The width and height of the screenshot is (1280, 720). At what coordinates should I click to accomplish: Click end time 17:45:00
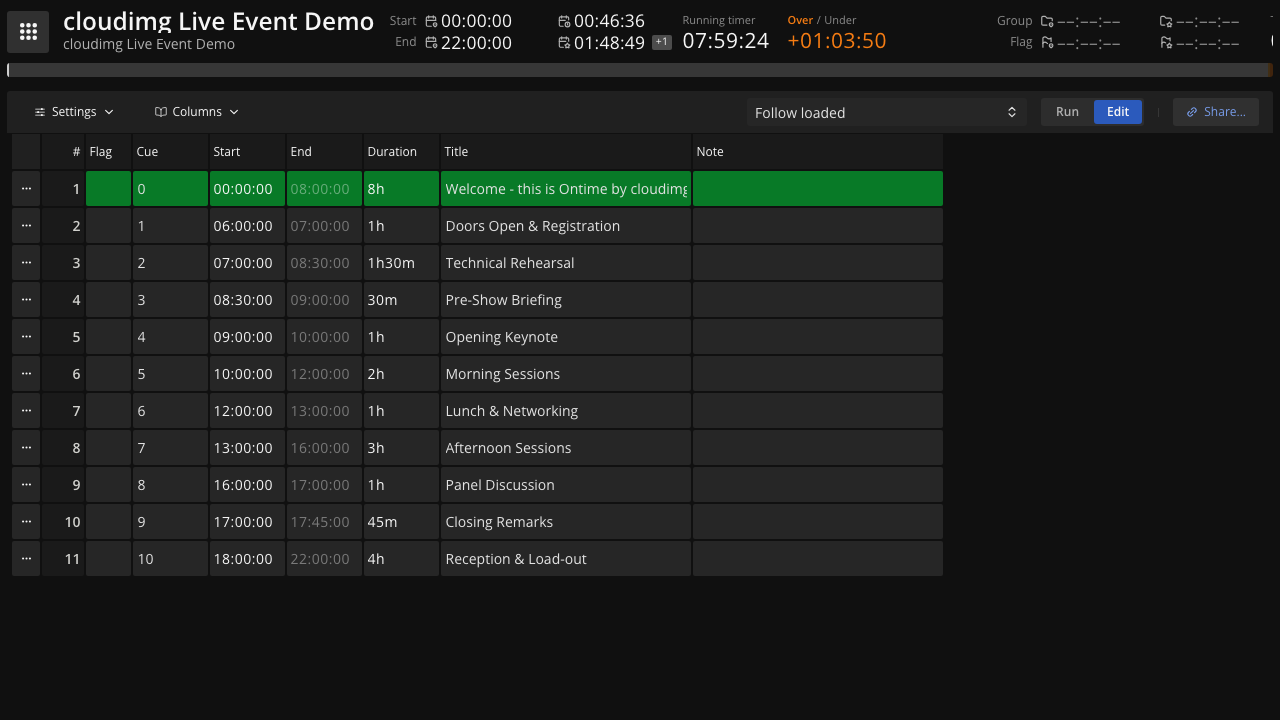point(324,522)
